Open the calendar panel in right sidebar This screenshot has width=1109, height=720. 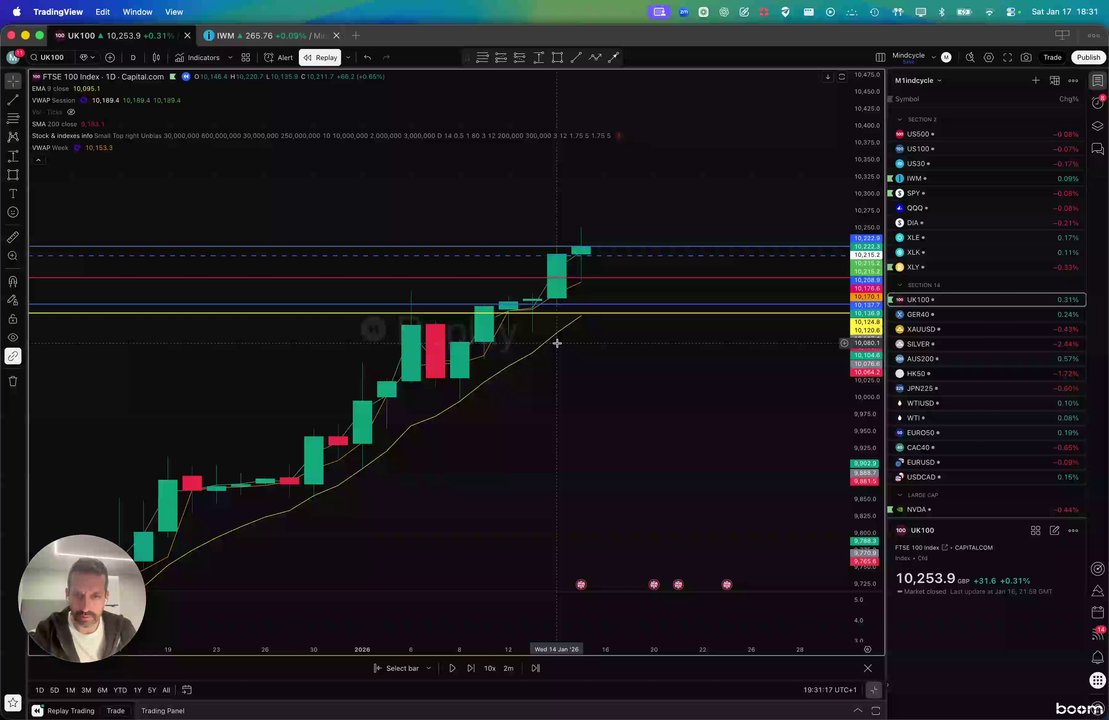click(x=1097, y=612)
